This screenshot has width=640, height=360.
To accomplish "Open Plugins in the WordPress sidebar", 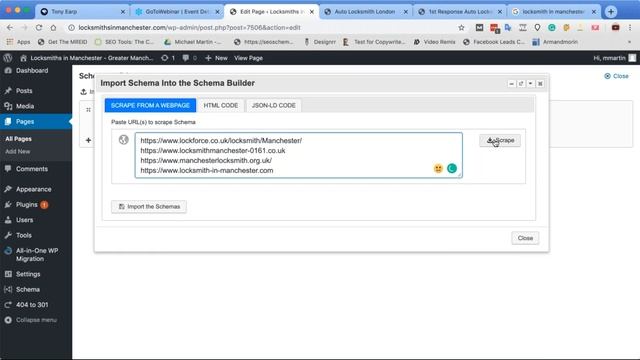I will [36, 204].
